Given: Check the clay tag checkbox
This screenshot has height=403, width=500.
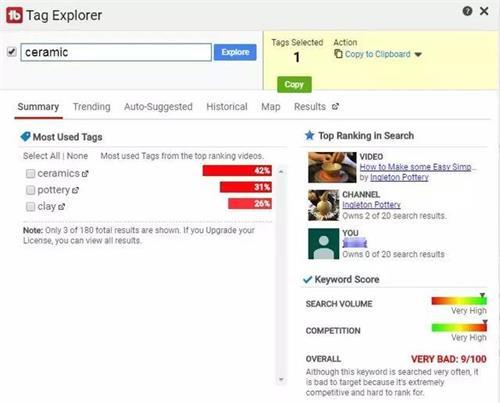Looking at the screenshot, I should point(30,207).
